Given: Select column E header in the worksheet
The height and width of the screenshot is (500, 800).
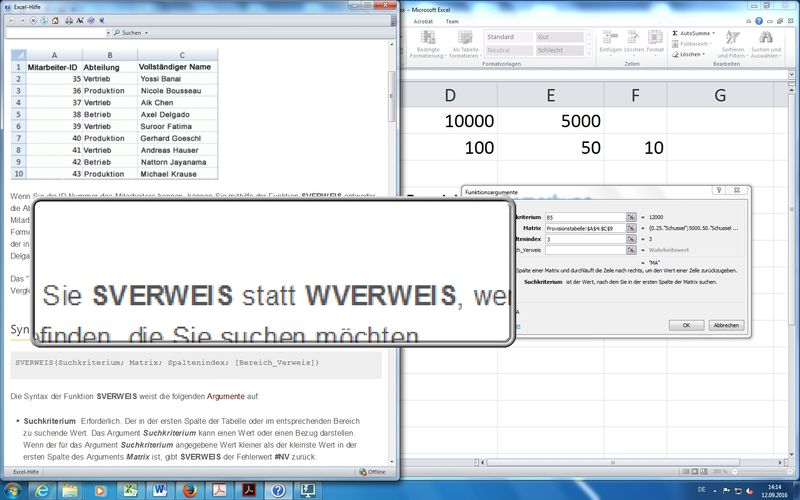Looking at the screenshot, I should click(550, 95).
